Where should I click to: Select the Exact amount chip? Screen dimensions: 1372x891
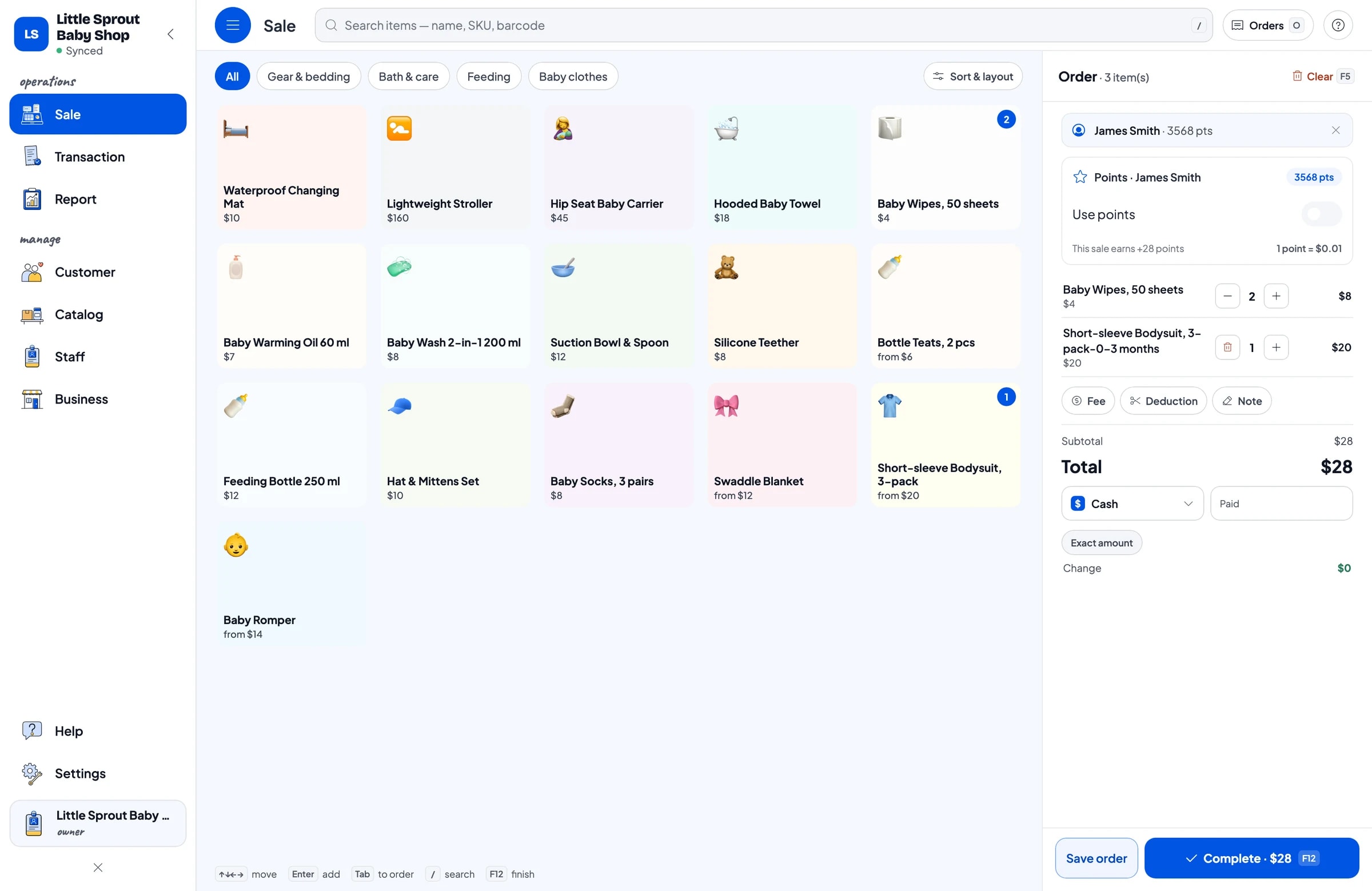[x=1101, y=543]
